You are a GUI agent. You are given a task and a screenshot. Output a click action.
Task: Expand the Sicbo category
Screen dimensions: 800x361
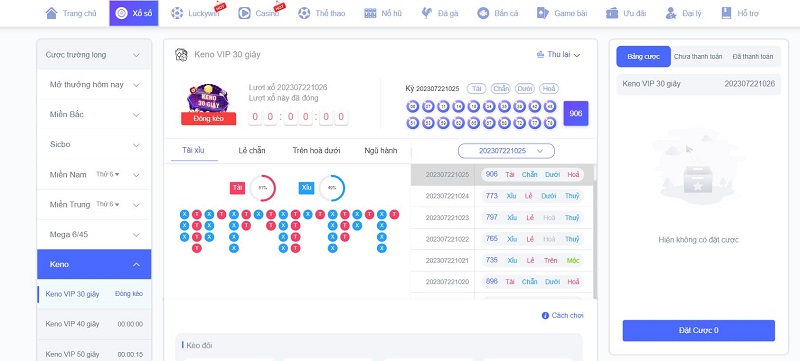[94, 145]
